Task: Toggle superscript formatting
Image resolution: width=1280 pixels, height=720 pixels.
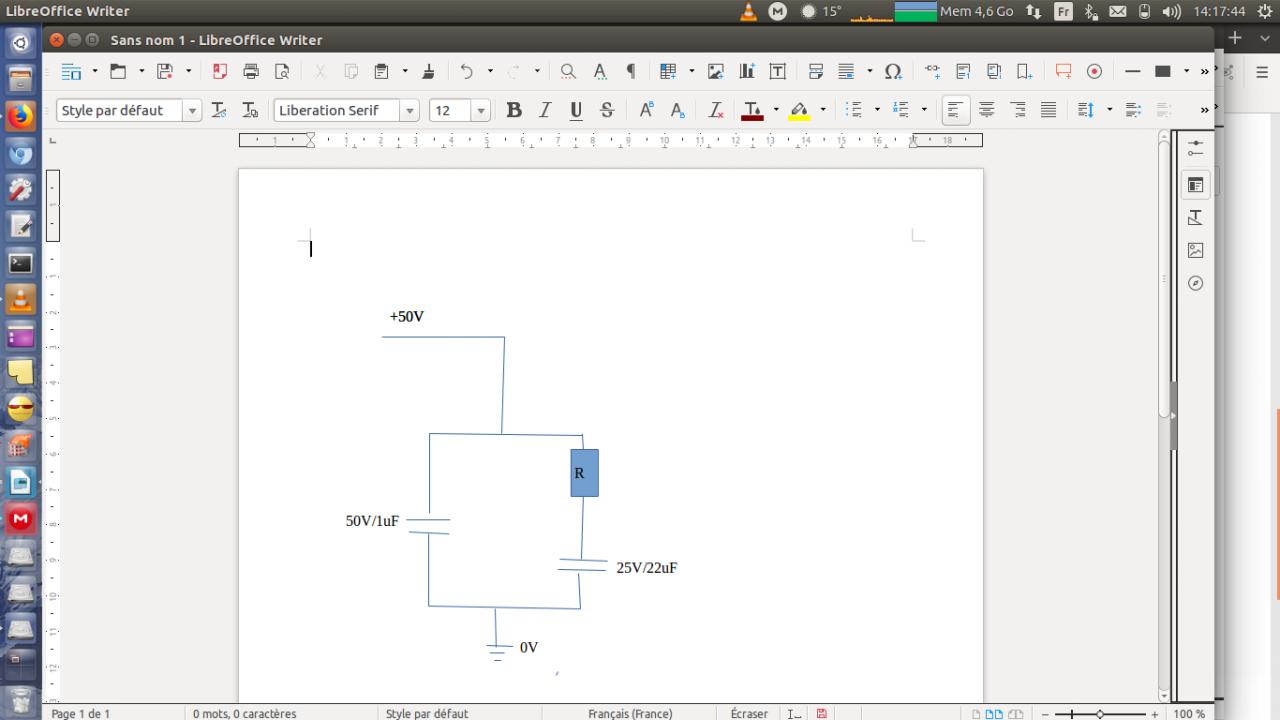Action: [646, 110]
